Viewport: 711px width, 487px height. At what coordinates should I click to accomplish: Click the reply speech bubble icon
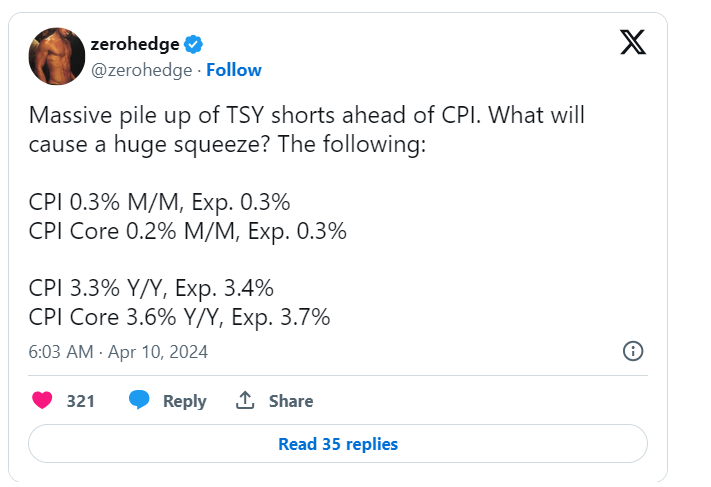click(x=139, y=401)
